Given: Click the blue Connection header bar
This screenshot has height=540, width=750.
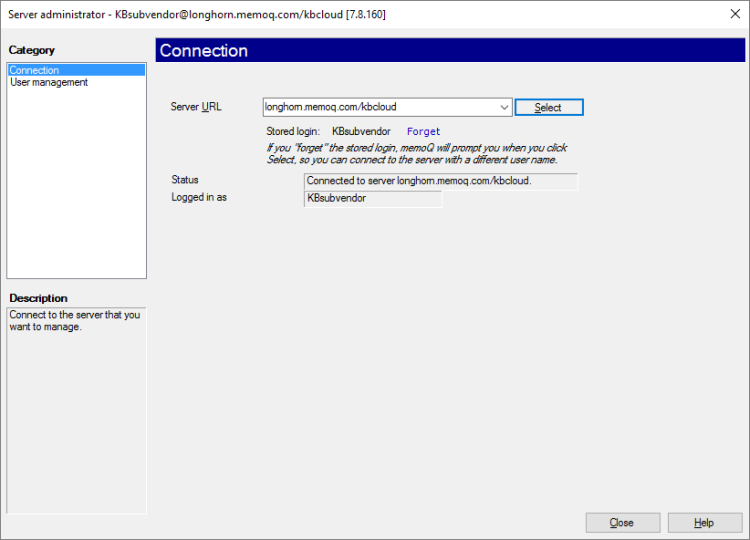Looking at the screenshot, I should [x=450, y=51].
